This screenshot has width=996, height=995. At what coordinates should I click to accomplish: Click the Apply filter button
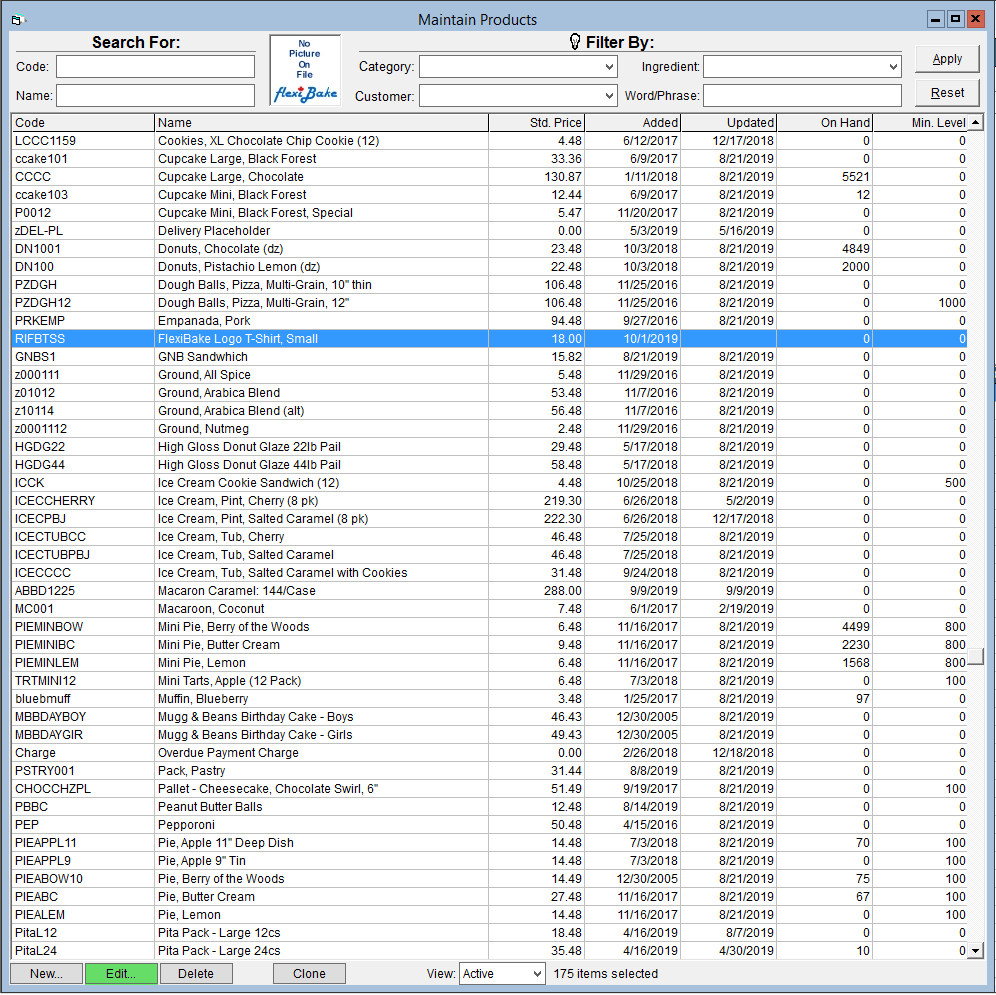947,59
